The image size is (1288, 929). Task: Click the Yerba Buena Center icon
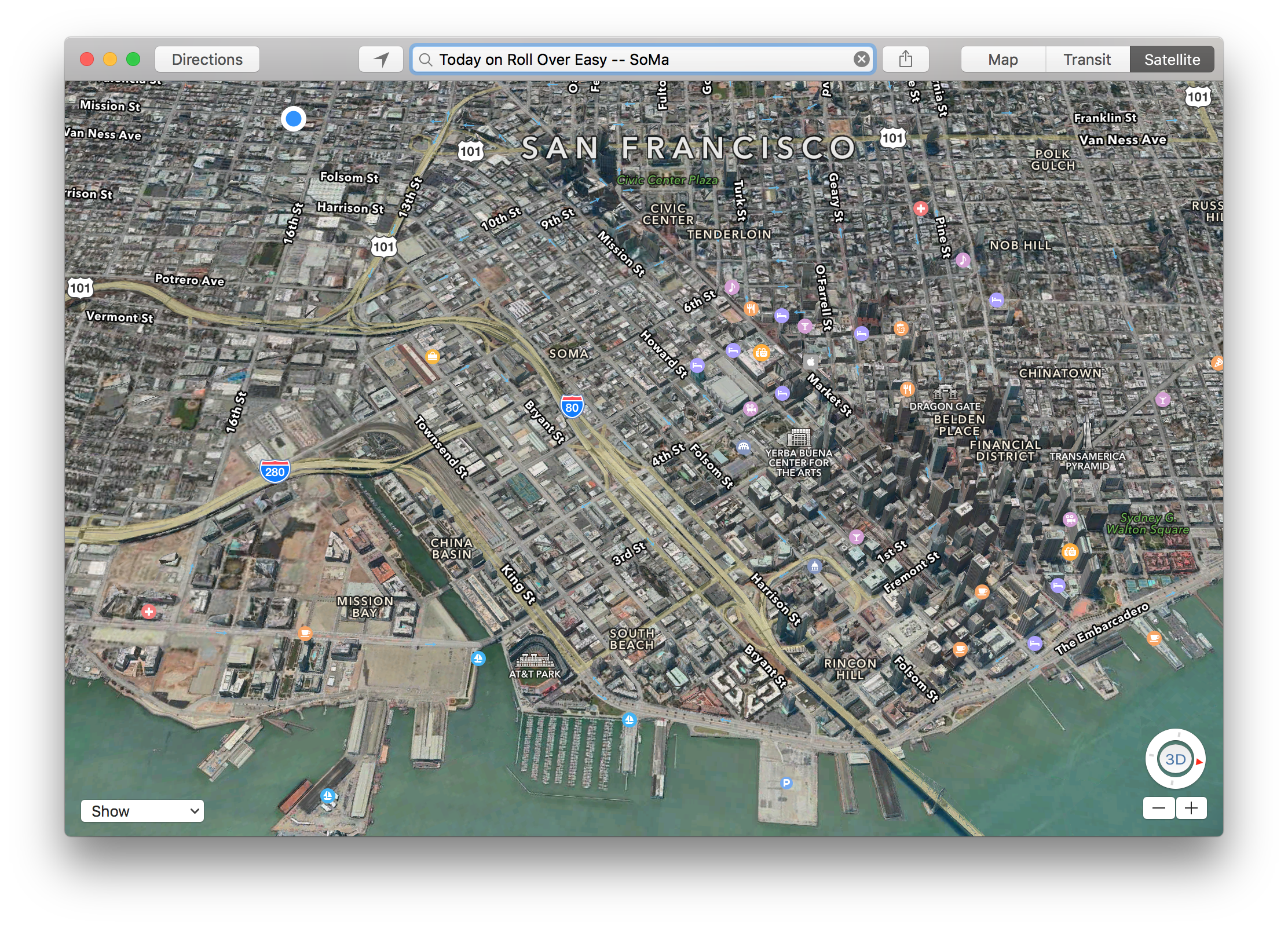tap(799, 437)
